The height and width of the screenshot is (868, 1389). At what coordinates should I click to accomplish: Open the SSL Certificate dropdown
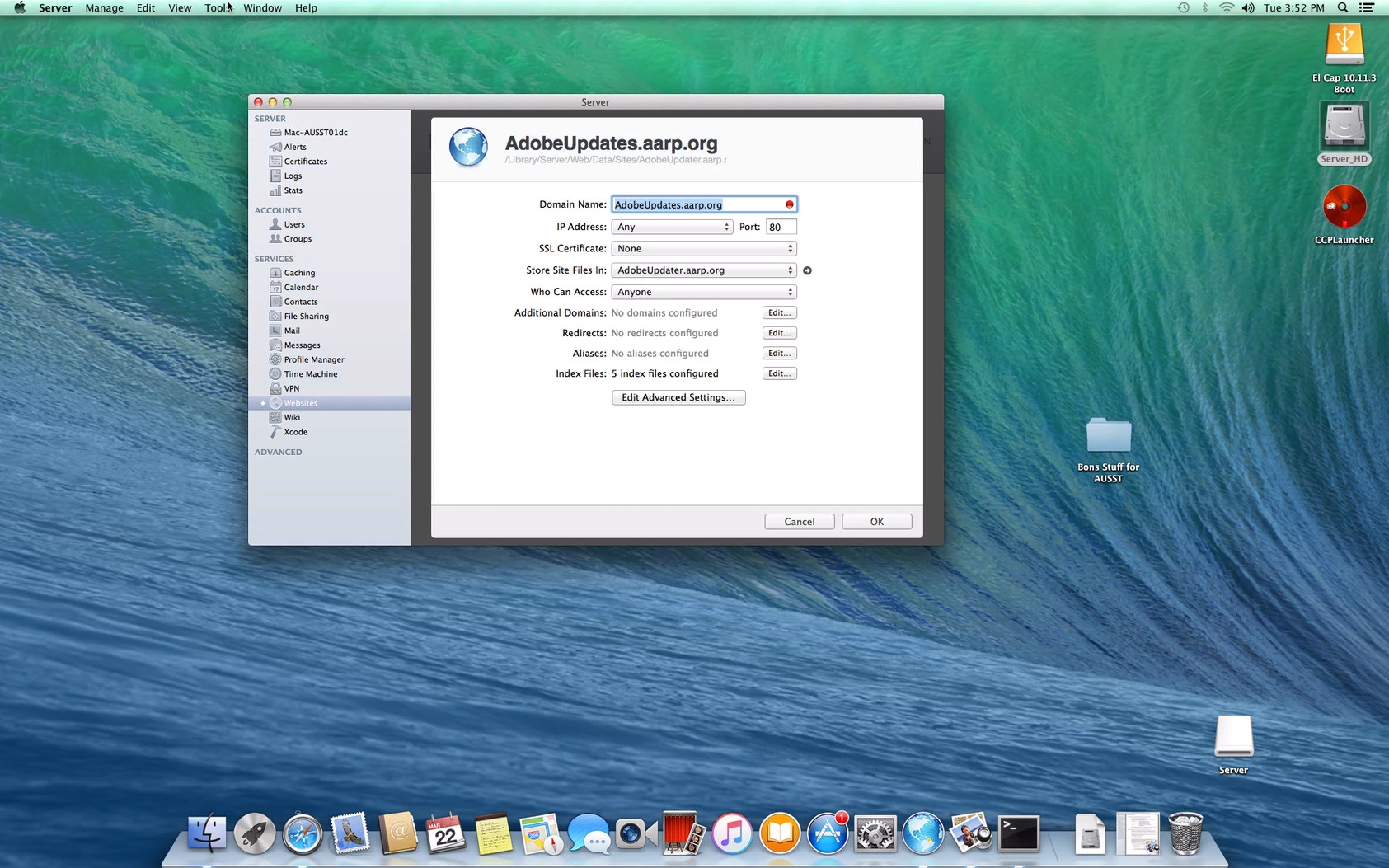(x=704, y=248)
